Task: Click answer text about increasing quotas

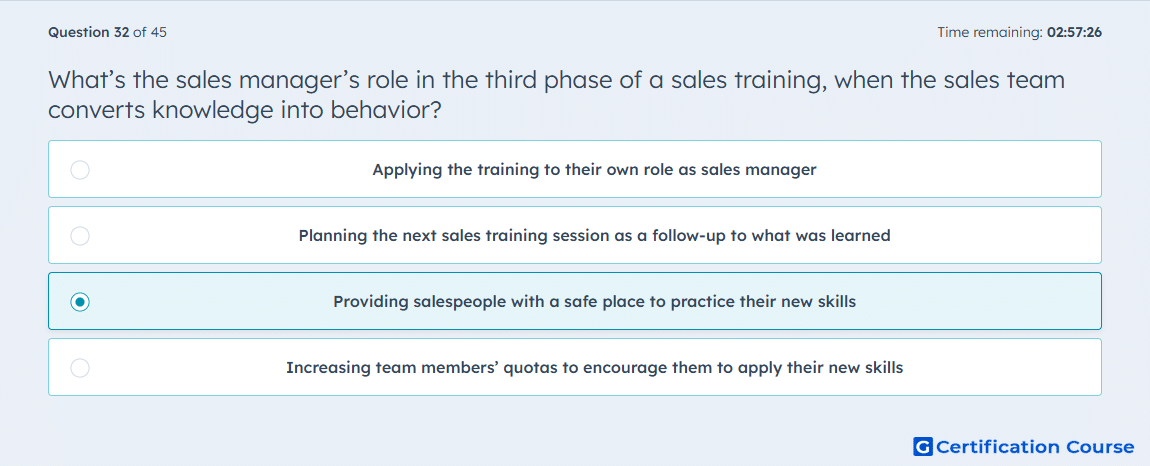Action: [594, 368]
